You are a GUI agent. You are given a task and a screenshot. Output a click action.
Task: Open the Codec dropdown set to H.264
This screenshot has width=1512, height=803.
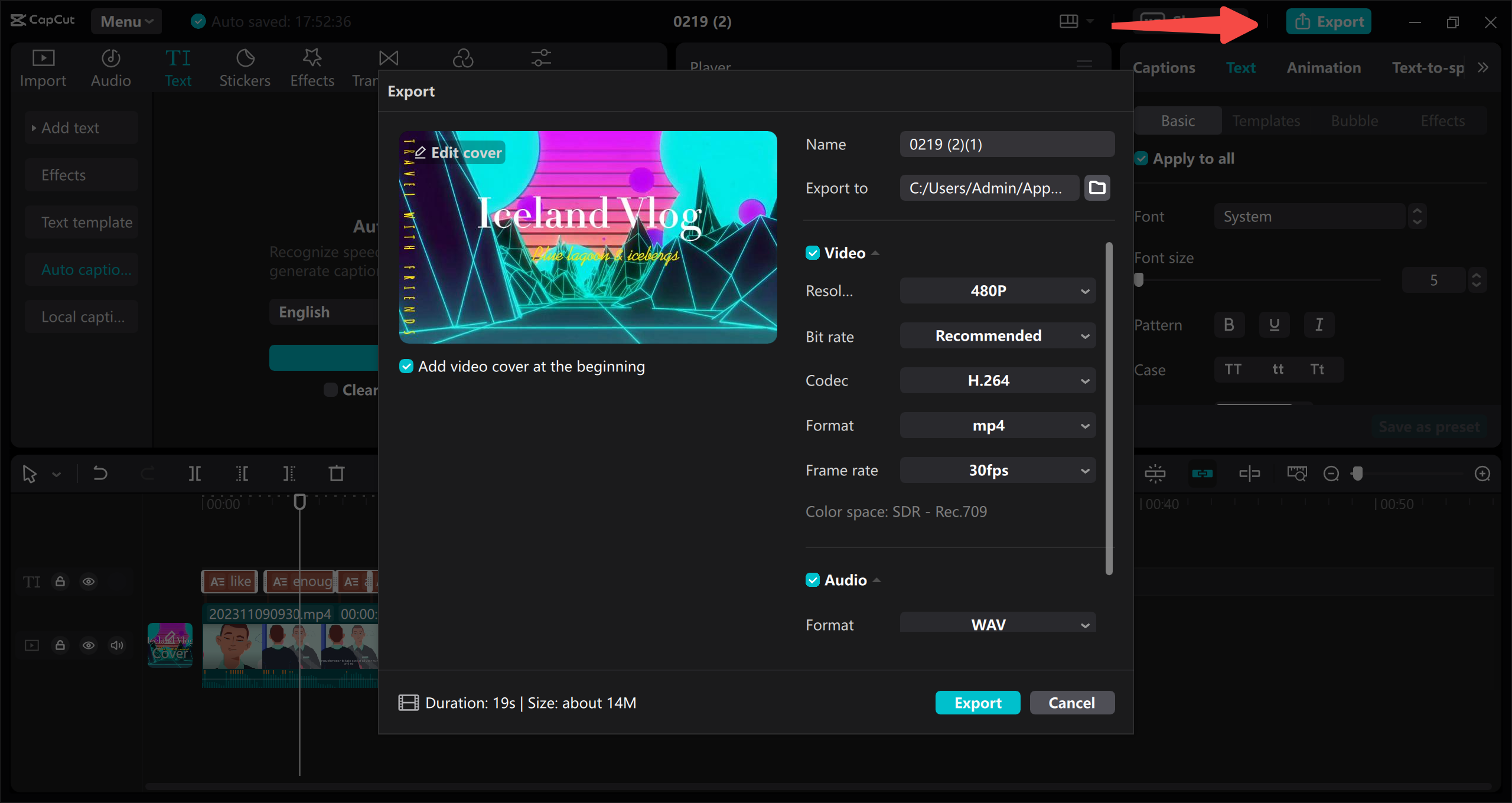997,380
